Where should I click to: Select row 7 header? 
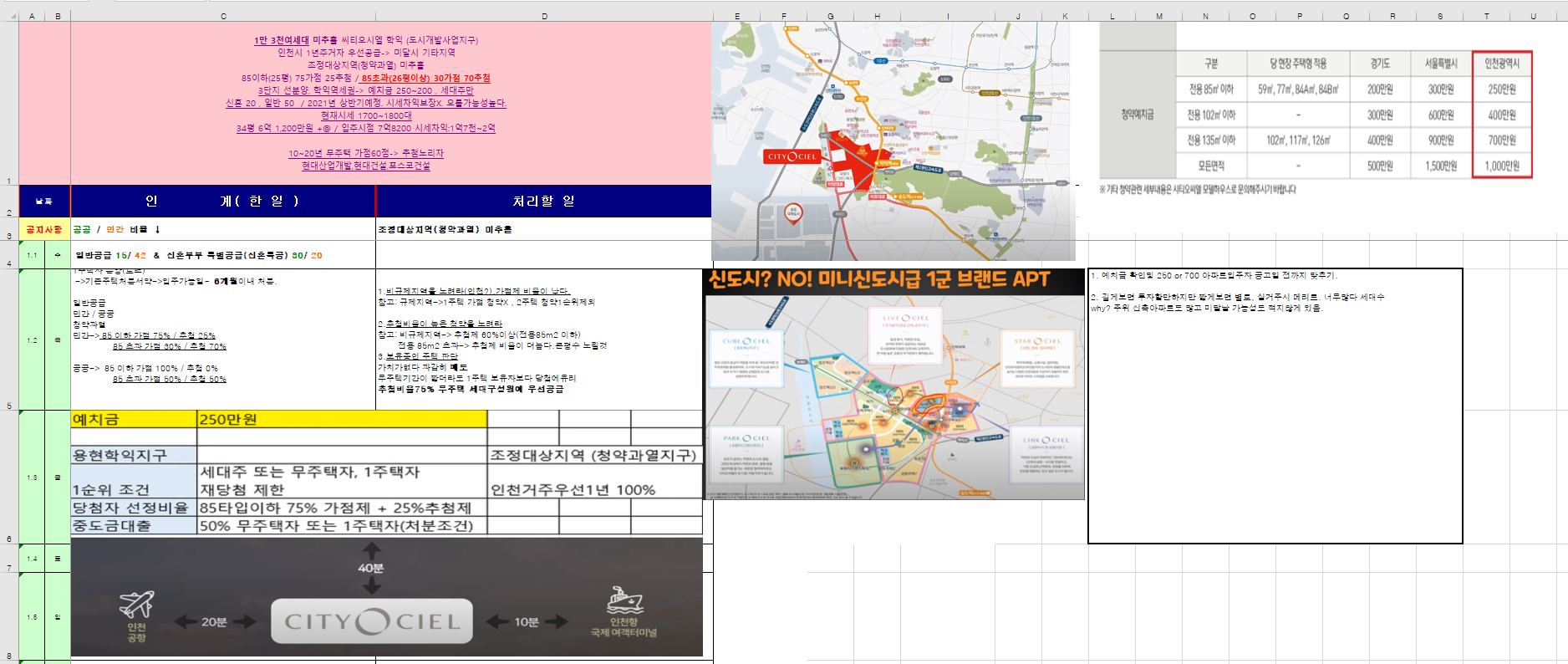tap(9, 558)
